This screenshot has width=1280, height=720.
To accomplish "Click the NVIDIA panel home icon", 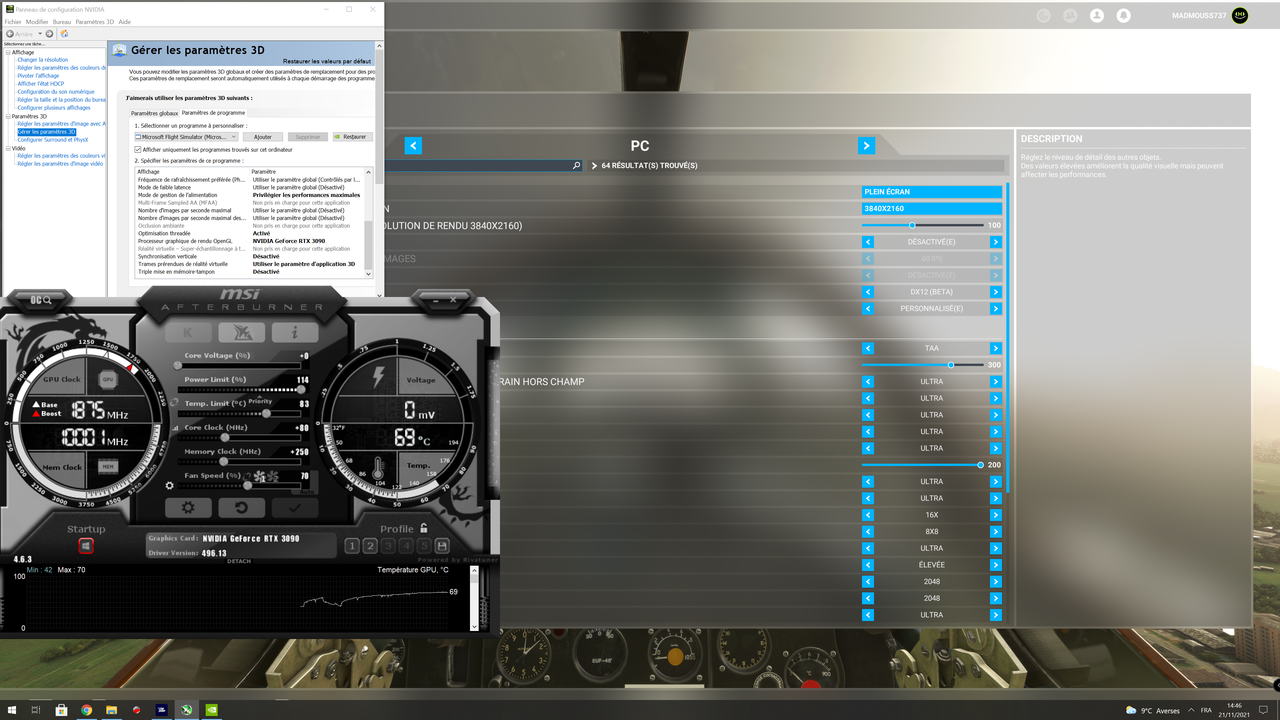I will click(65, 34).
